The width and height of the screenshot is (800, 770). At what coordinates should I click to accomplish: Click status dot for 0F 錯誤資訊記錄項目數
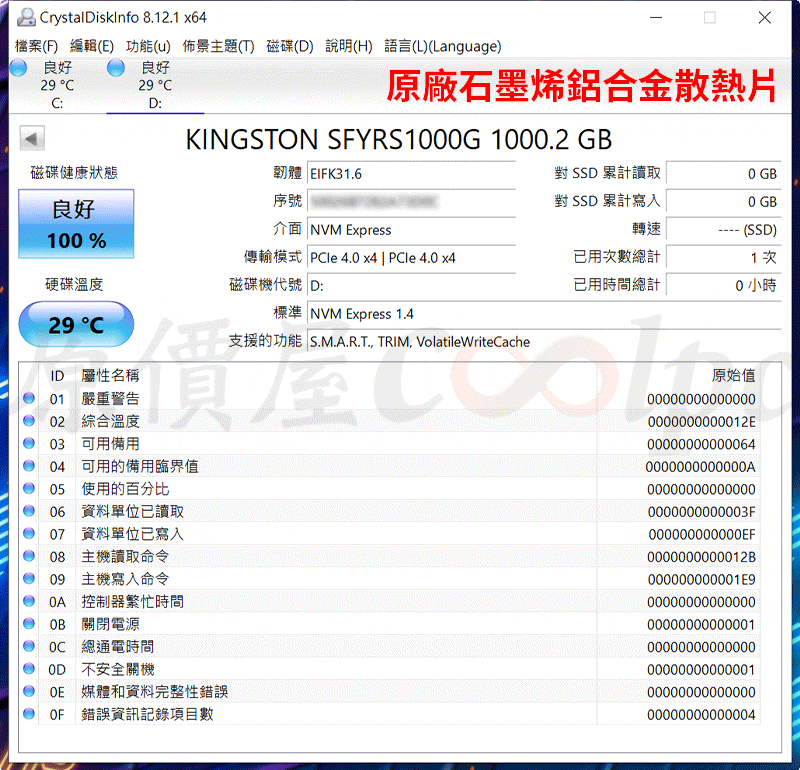point(29,713)
